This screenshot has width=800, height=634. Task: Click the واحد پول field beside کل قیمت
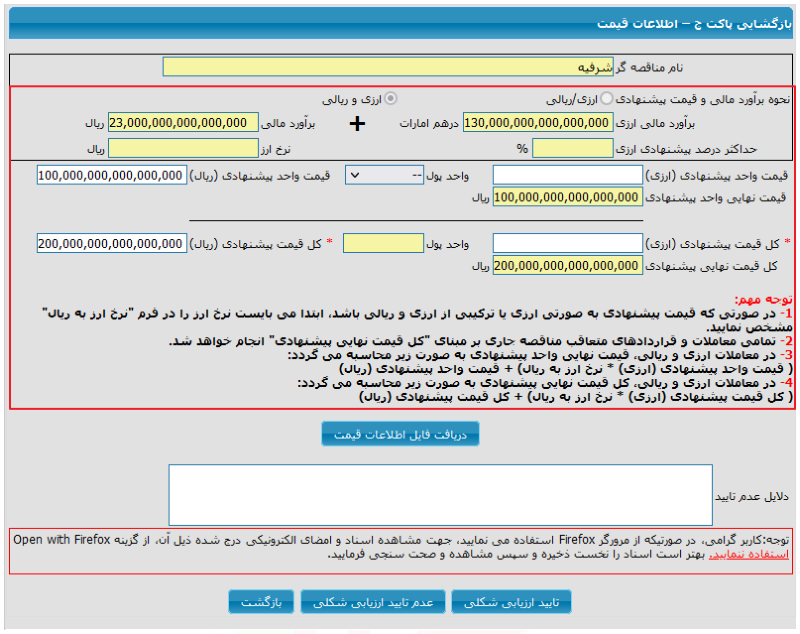pos(383,243)
